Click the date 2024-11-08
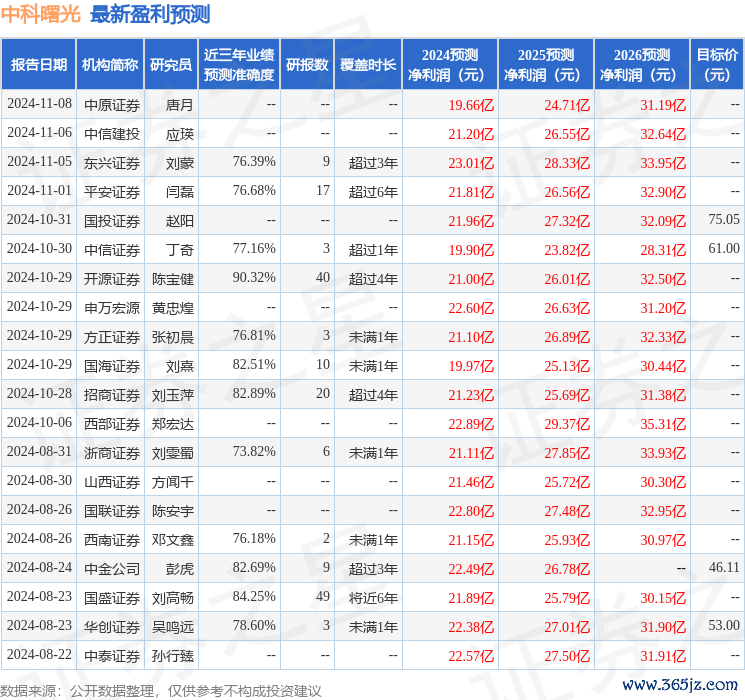This screenshot has width=745, height=700. tap(39, 104)
